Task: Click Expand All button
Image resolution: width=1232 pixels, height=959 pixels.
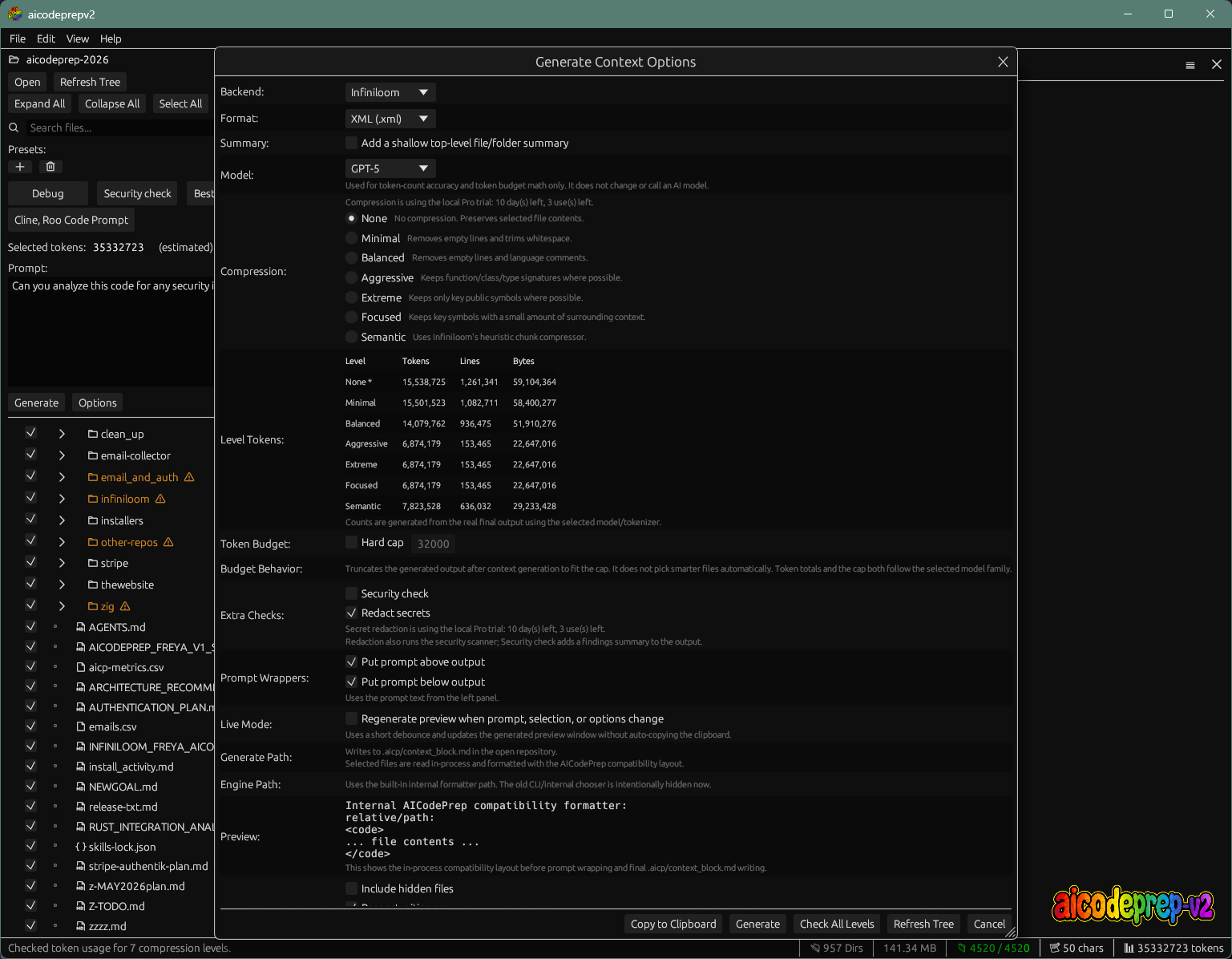Action: (40, 103)
